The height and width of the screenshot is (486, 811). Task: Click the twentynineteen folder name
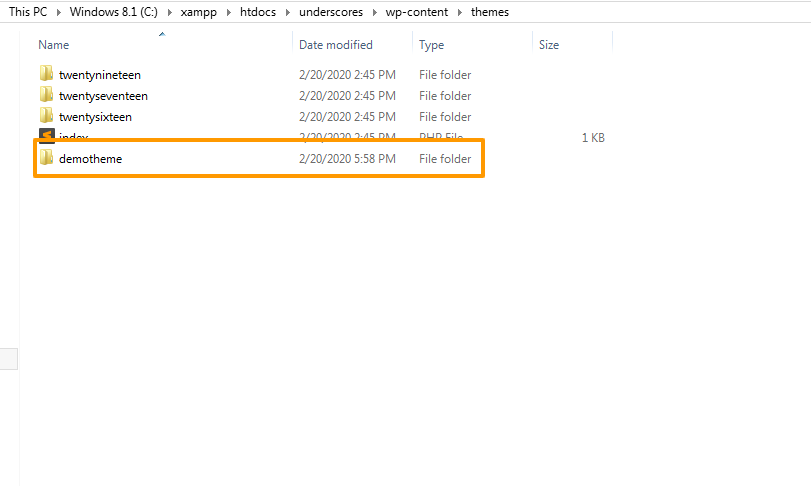click(100, 75)
